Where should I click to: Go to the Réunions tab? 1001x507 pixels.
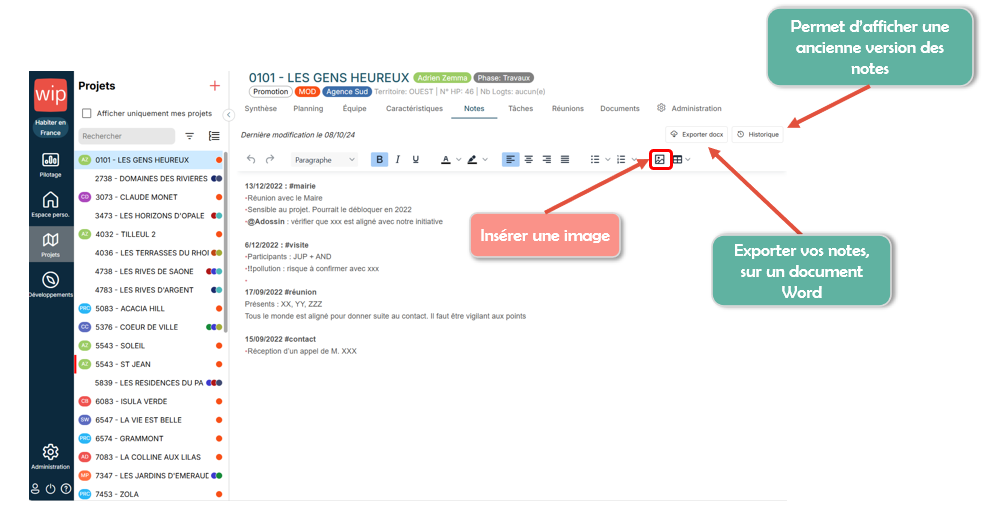click(x=568, y=109)
